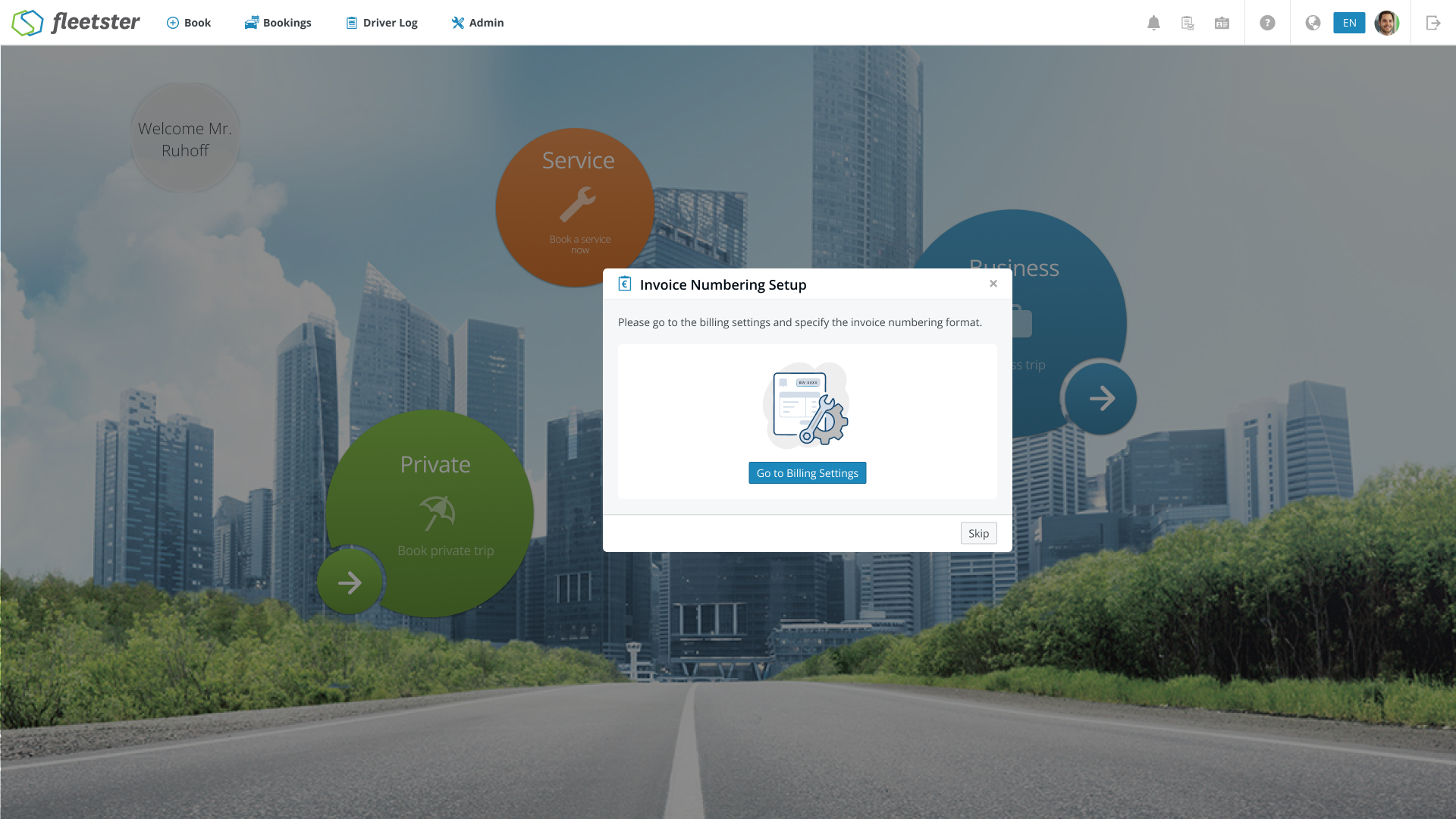Click the 'Book a service now' text
This screenshot has height=819, width=1456.
tap(580, 244)
